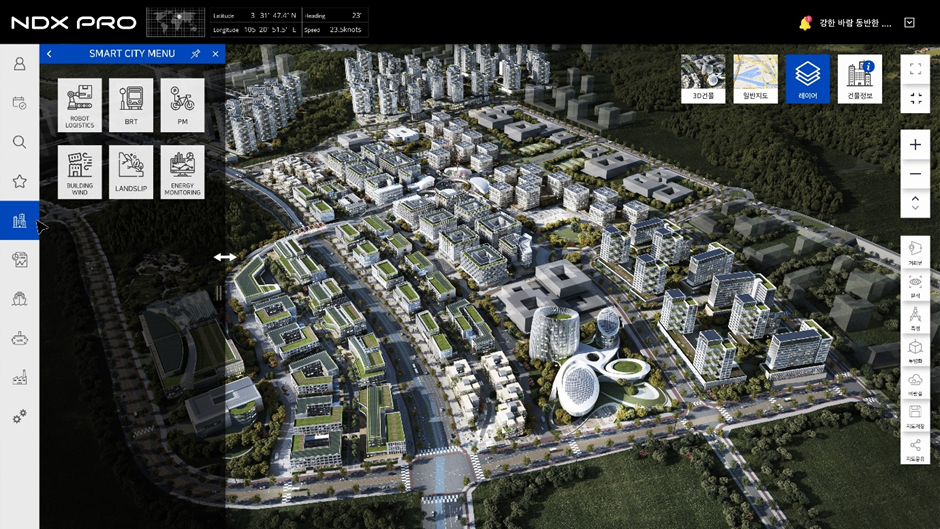
Task: Click the tilt up/down chevron control
Action: click(x=915, y=203)
